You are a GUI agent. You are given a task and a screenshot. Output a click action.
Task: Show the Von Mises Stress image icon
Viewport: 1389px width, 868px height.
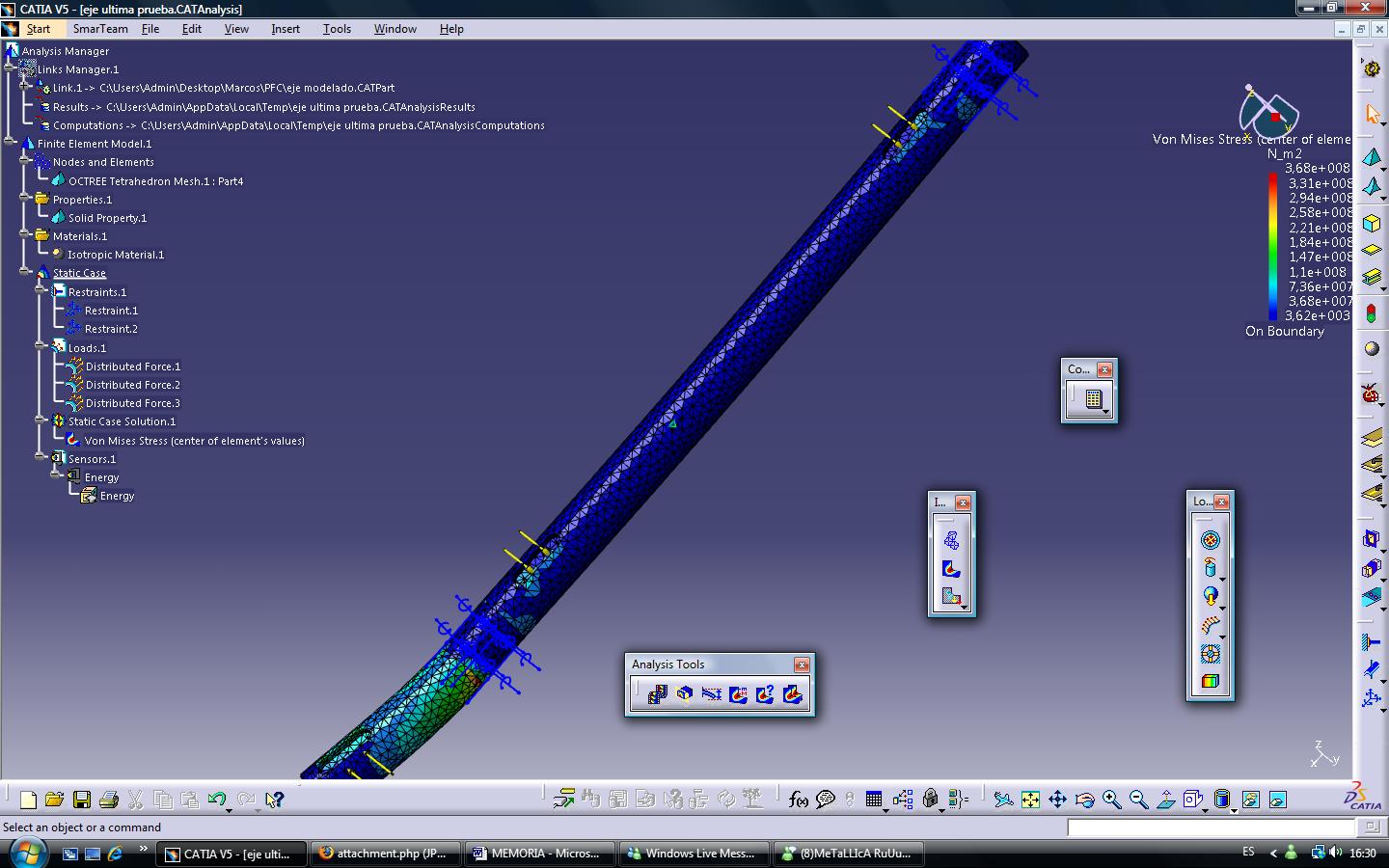pyautogui.click(x=952, y=569)
